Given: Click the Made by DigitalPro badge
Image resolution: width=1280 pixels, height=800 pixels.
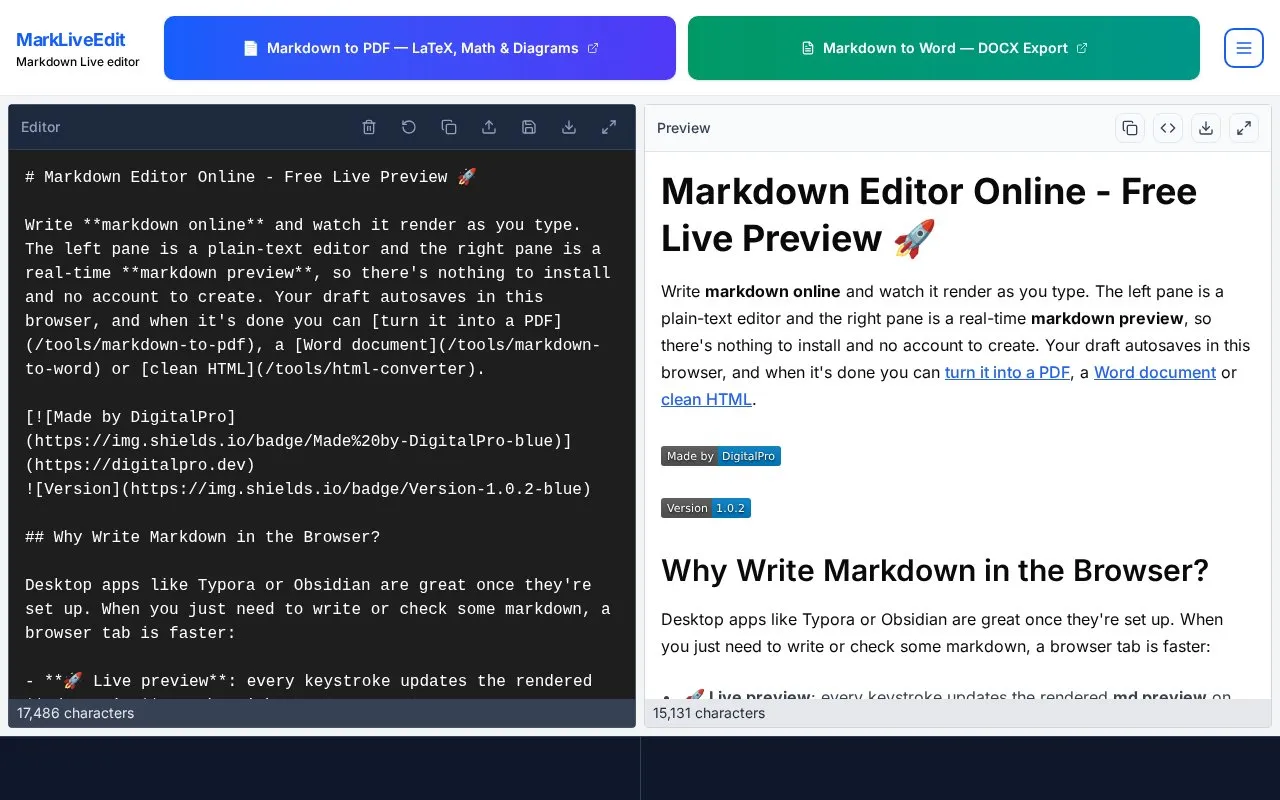Looking at the screenshot, I should tap(721, 456).
